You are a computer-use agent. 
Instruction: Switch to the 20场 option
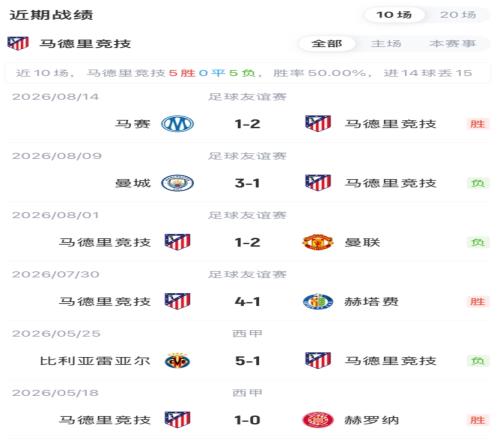[458, 15]
